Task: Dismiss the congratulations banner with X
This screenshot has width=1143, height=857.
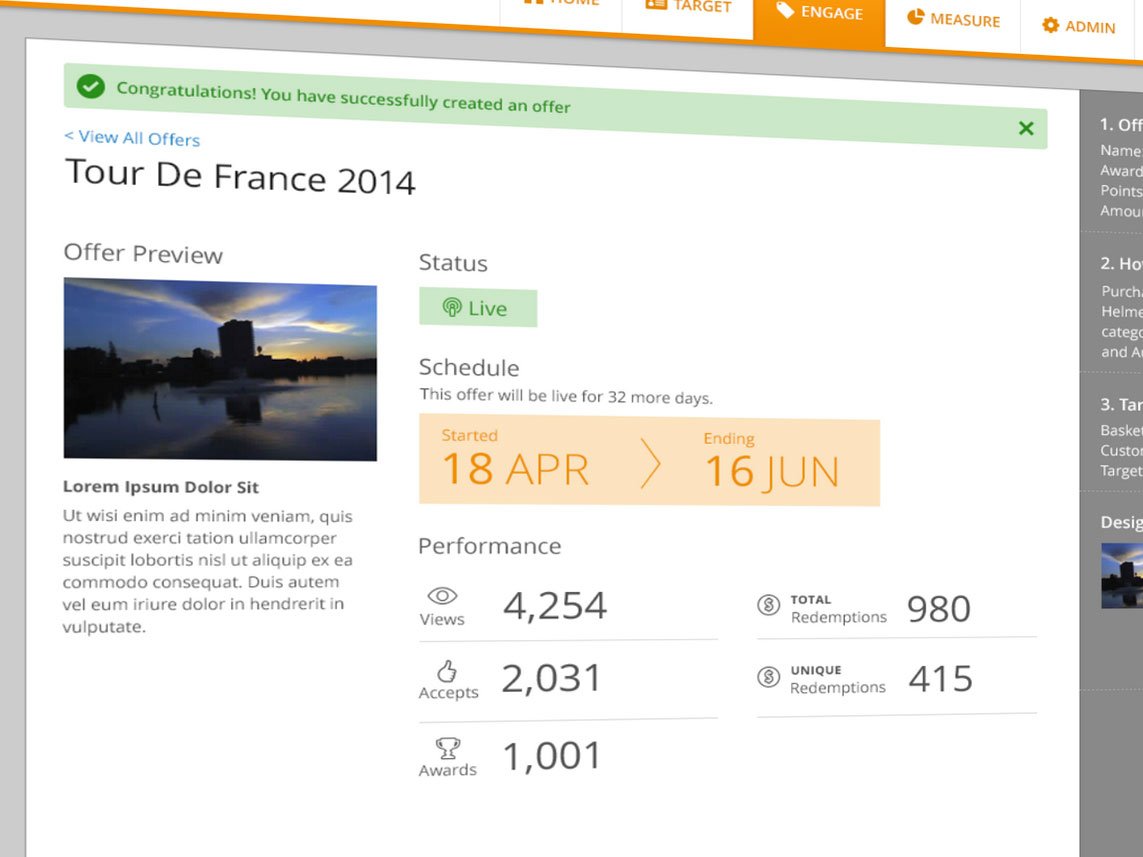Action: (x=1026, y=128)
